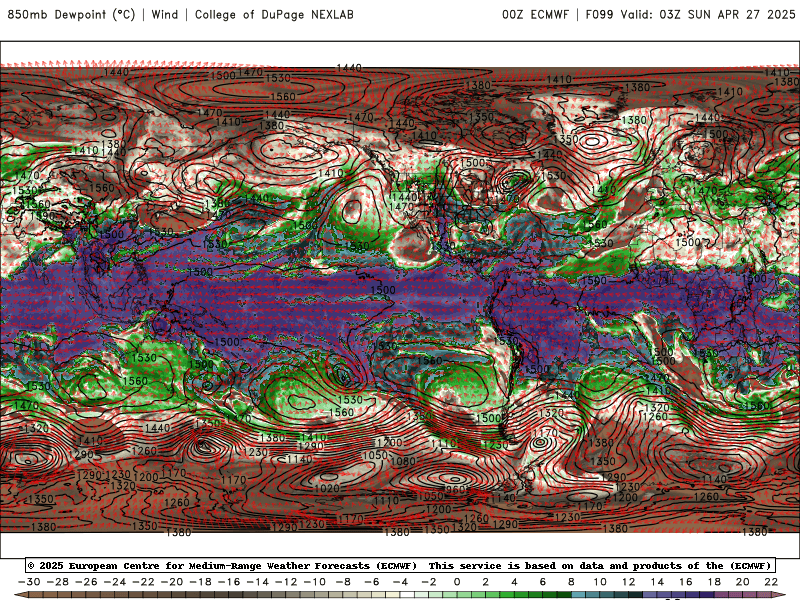Select the "-10" color scale value
The width and height of the screenshot is (800, 600).
click(x=315, y=582)
